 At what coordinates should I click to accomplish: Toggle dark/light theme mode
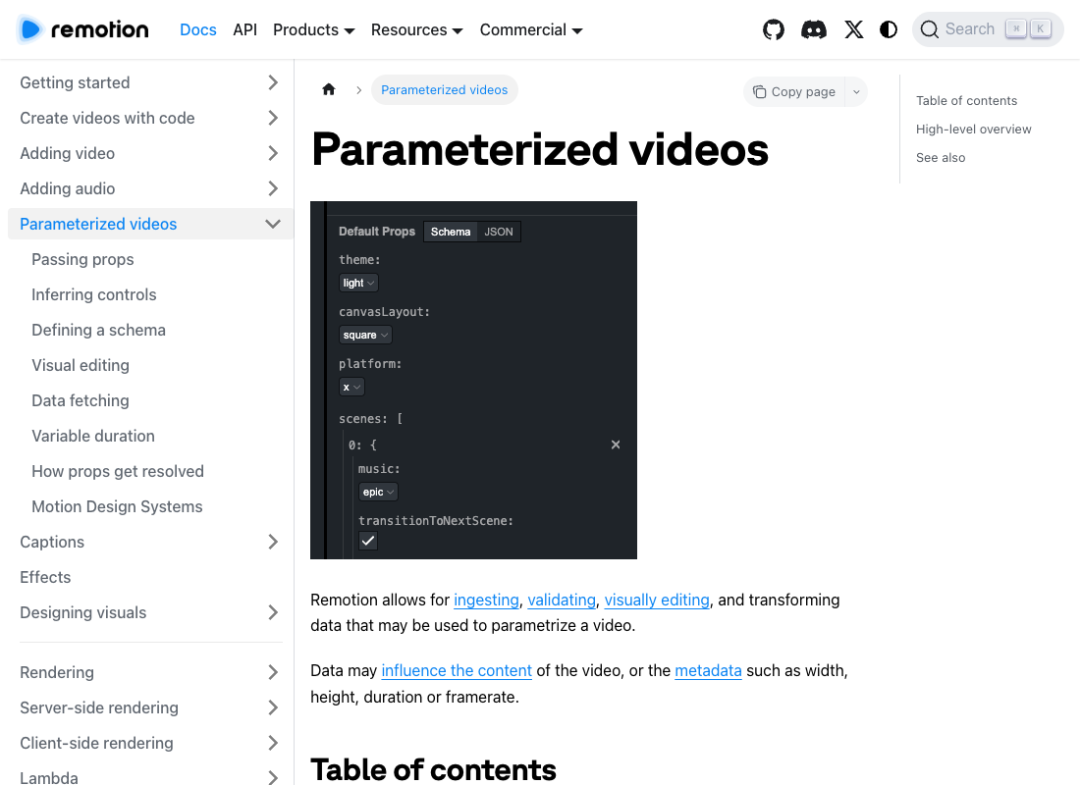(889, 30)
